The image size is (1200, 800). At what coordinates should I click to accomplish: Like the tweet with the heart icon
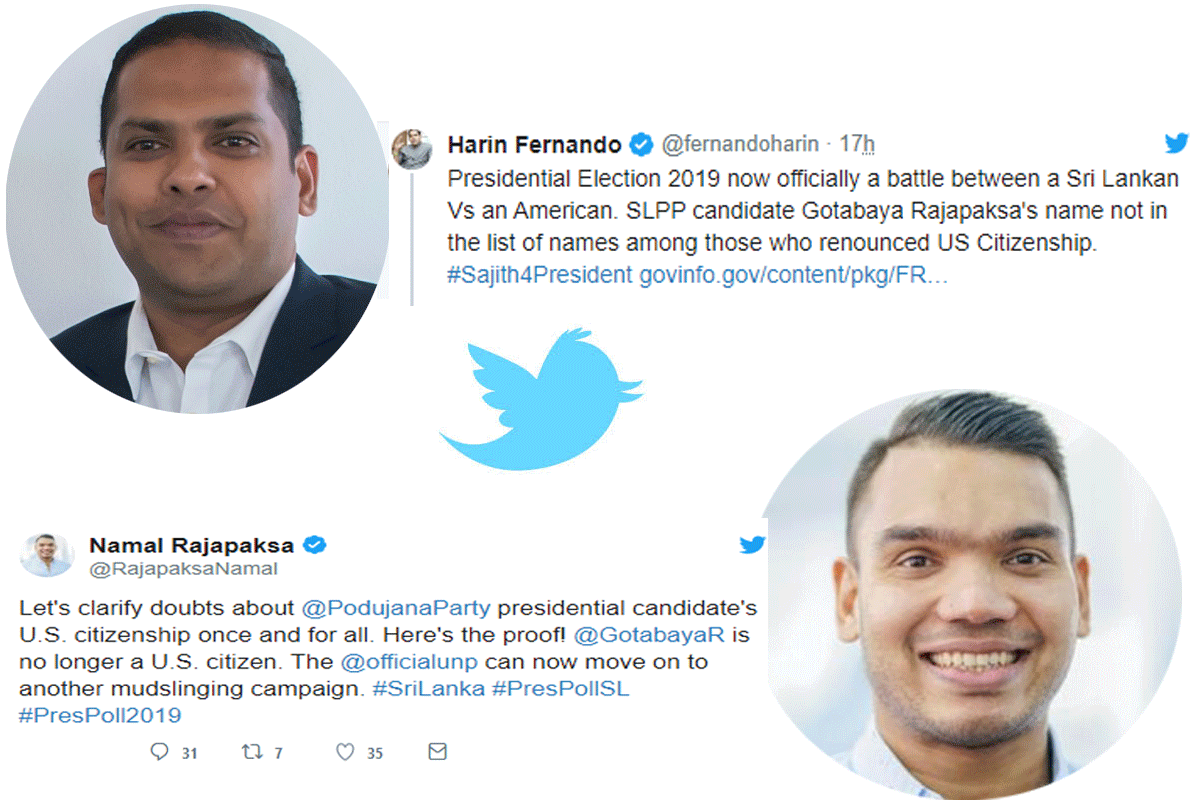(345, 752)
